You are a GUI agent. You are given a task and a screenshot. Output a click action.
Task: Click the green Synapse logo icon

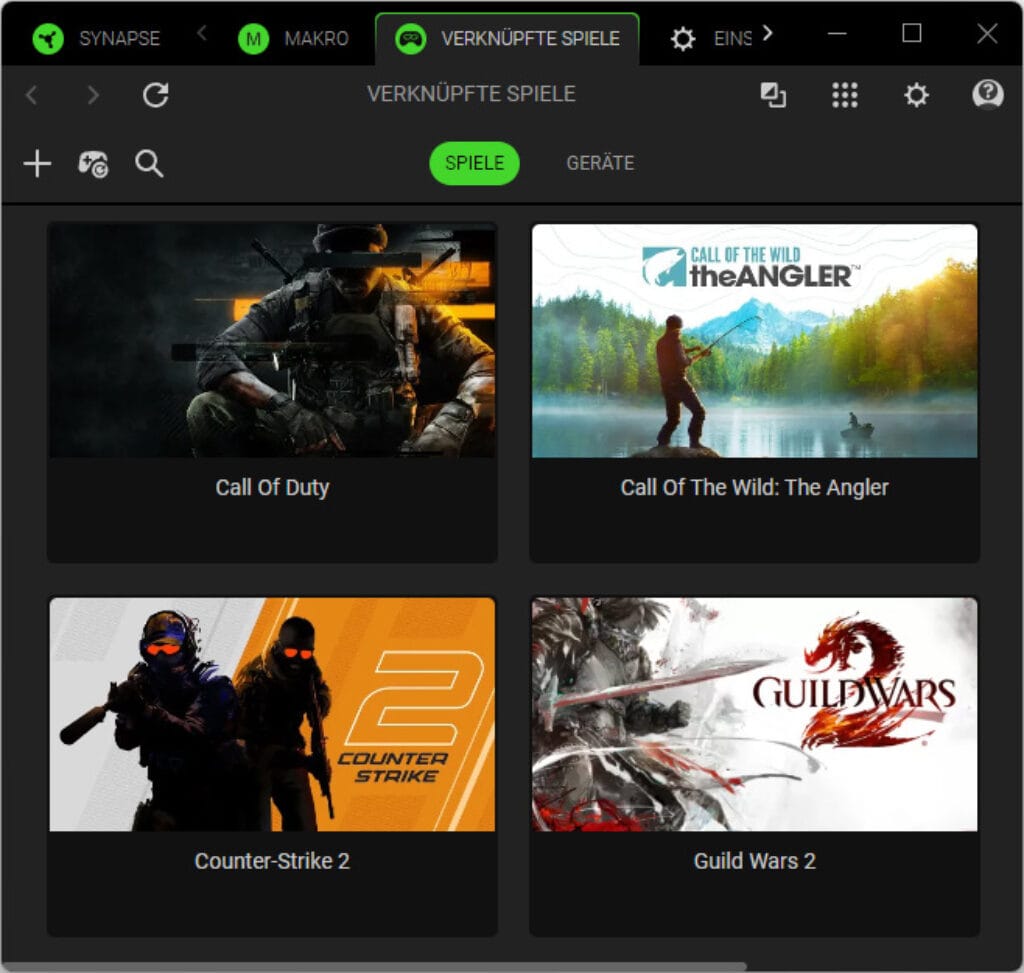point(48,39)
